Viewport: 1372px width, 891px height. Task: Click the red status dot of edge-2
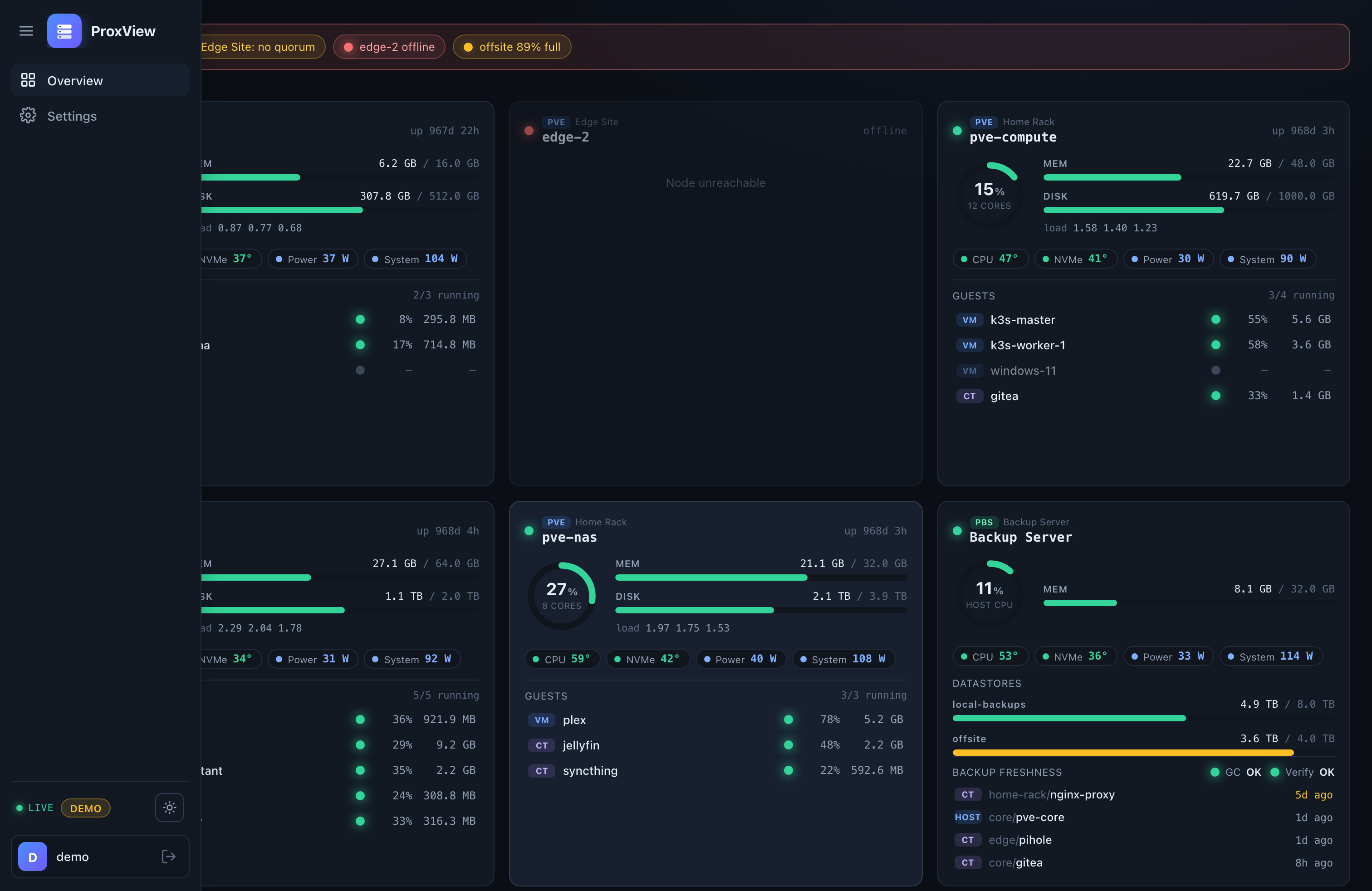[x=529, y=130]
